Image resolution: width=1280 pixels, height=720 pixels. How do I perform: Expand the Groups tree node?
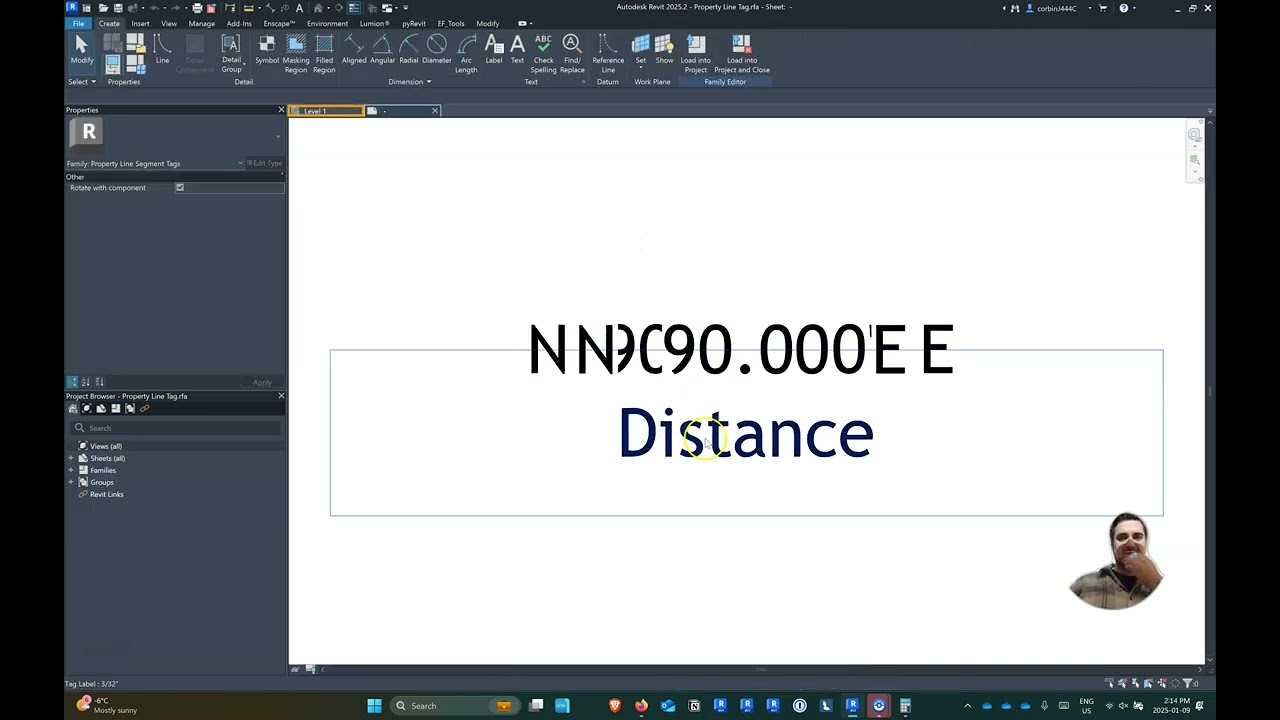71,482
